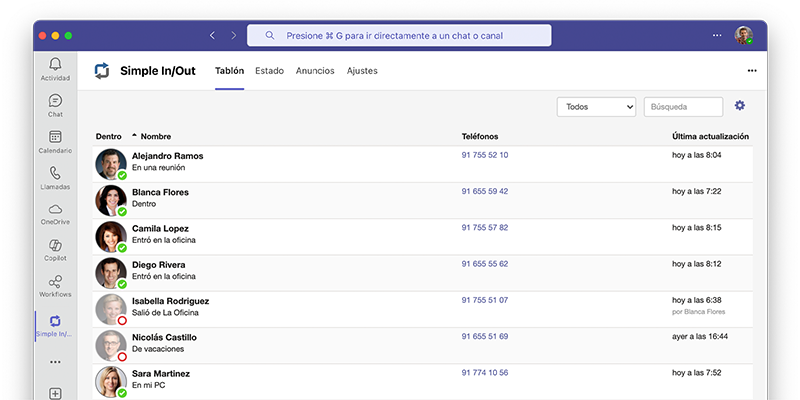Click Isabella Rodriguez's red out badge
This screenshot has height=400, width=800.
[122, 320]
